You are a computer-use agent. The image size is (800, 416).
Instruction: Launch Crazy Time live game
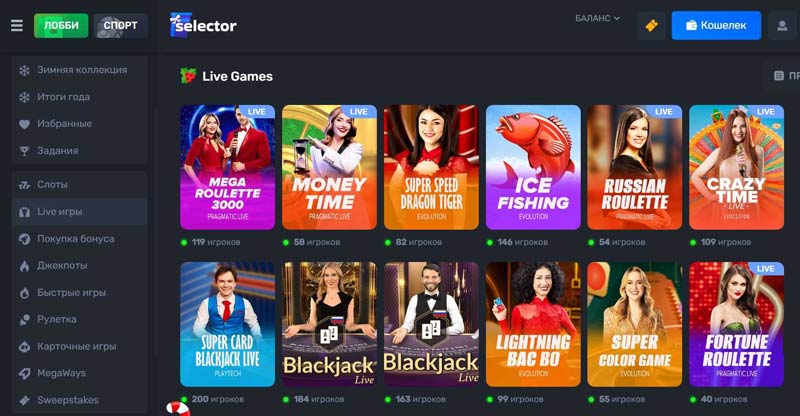[x=736, y=167]
